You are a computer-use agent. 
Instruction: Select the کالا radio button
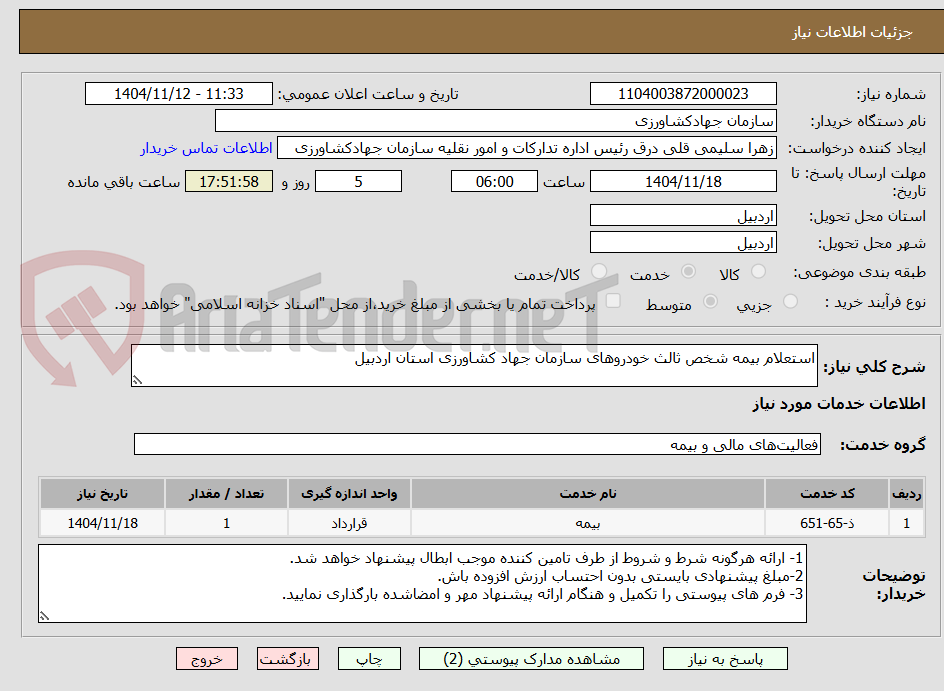[759, 272]
